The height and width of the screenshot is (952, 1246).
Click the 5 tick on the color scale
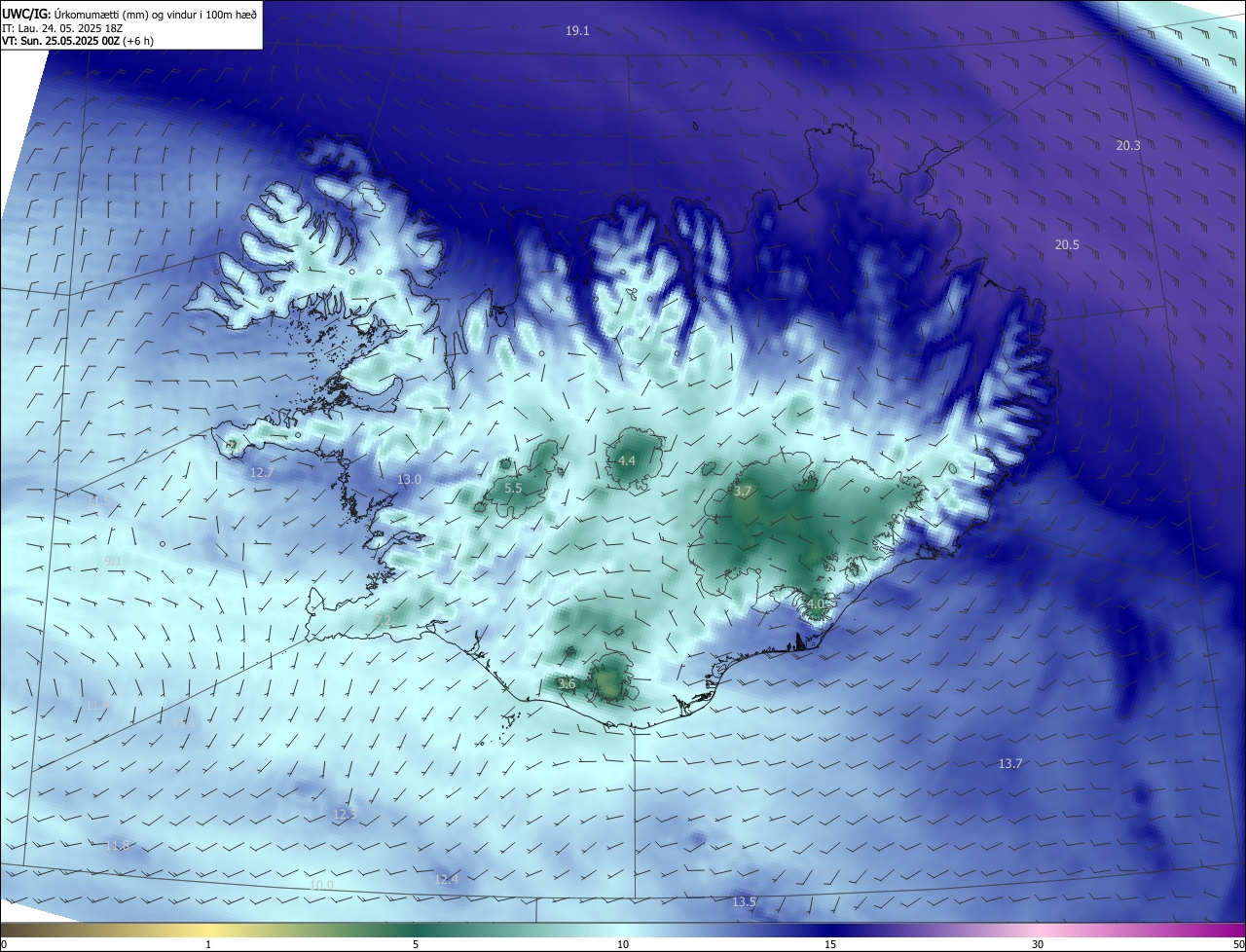(x=416, y=944)
